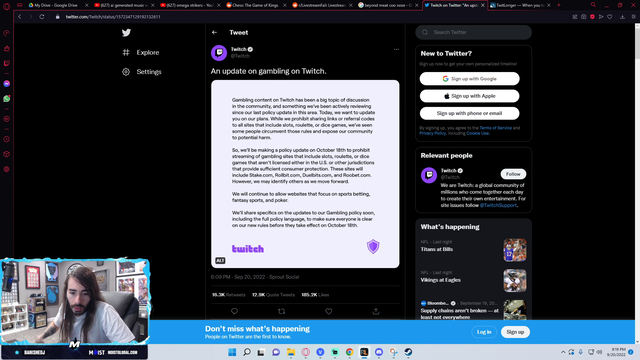Open File Explorer from the taskbar
The height and width of the screenshot is (360, 640).
coord(291,352)
